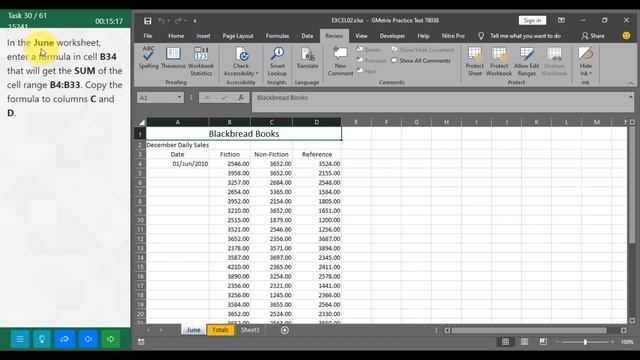This screenshot has width=640, height=360.
Task: Click the GMetrix lightbulb hint button
Action: pos(42,339)
